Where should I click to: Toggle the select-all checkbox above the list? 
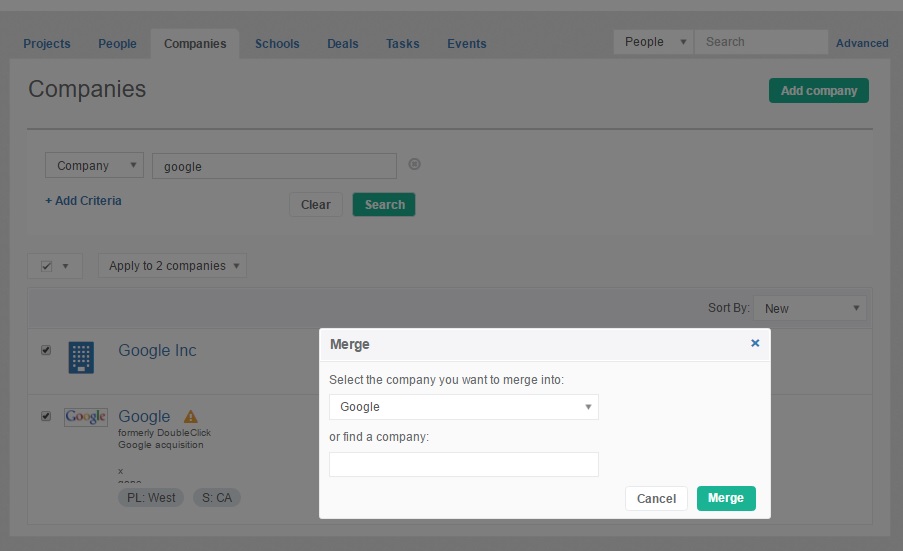coord(47,266)
